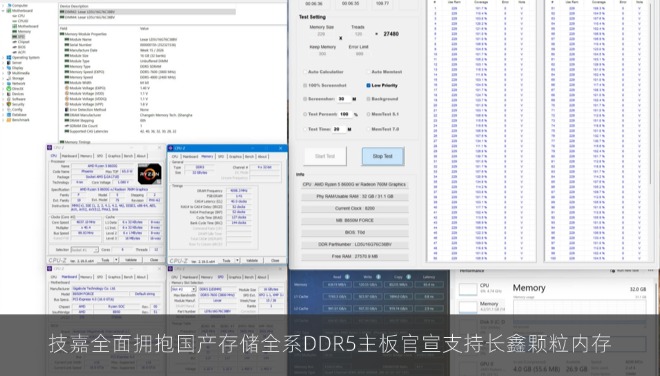Open the Socket selection dropdown in CPU-Z

click(96, 250)
